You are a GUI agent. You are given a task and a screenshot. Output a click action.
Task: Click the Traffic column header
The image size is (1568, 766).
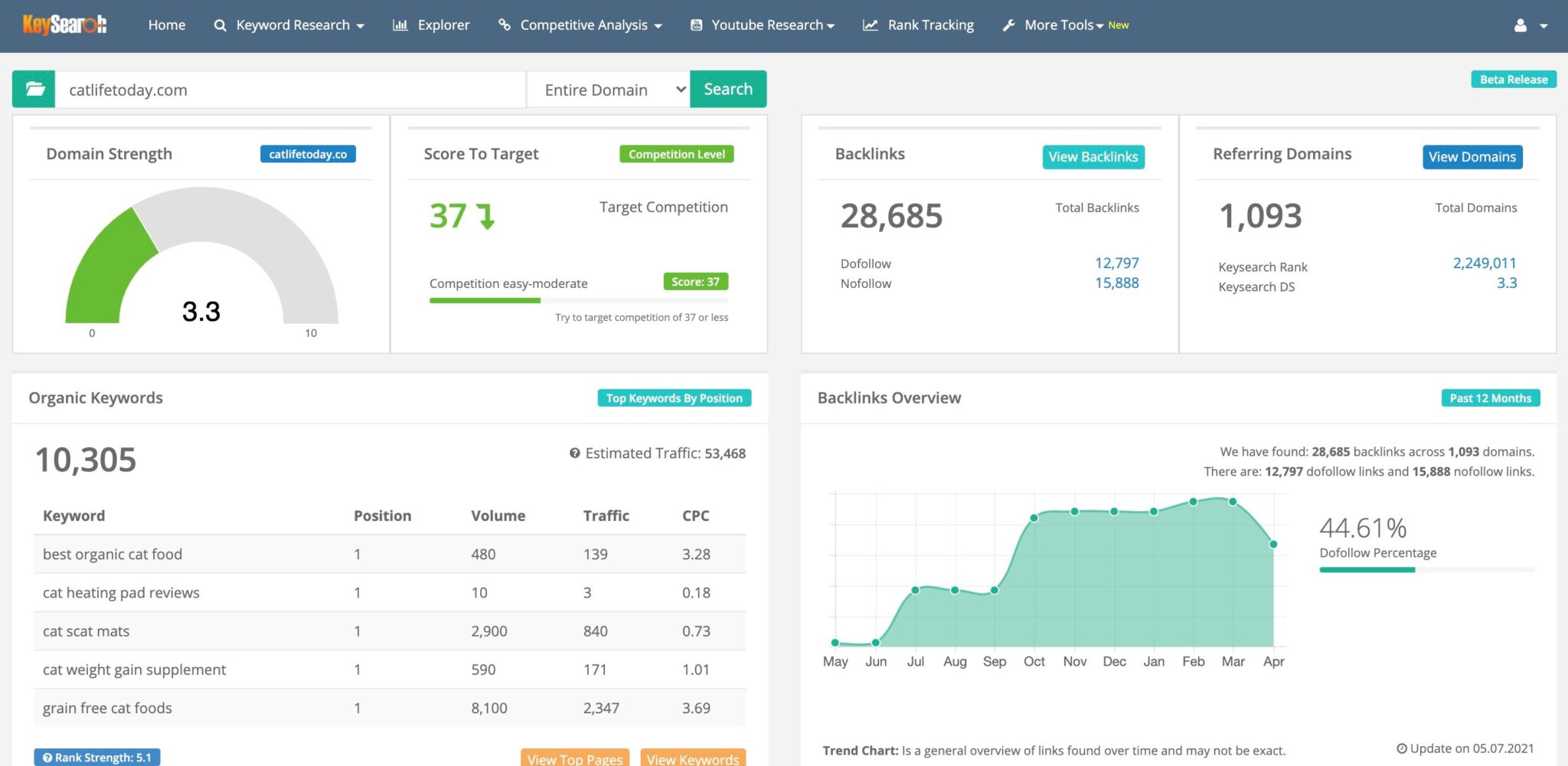pos(606,516)
